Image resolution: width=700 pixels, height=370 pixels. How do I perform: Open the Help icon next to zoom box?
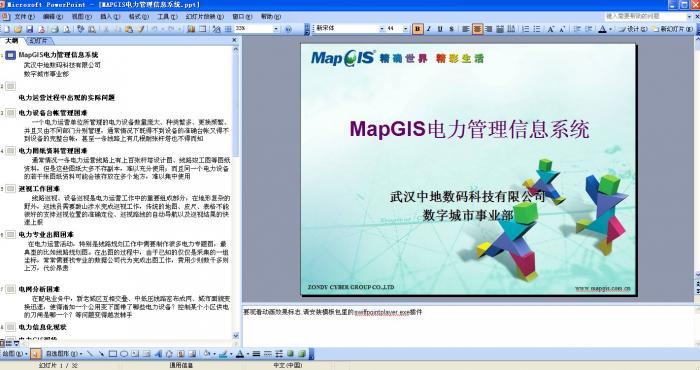pyautogui.click(x=288, y=29)
